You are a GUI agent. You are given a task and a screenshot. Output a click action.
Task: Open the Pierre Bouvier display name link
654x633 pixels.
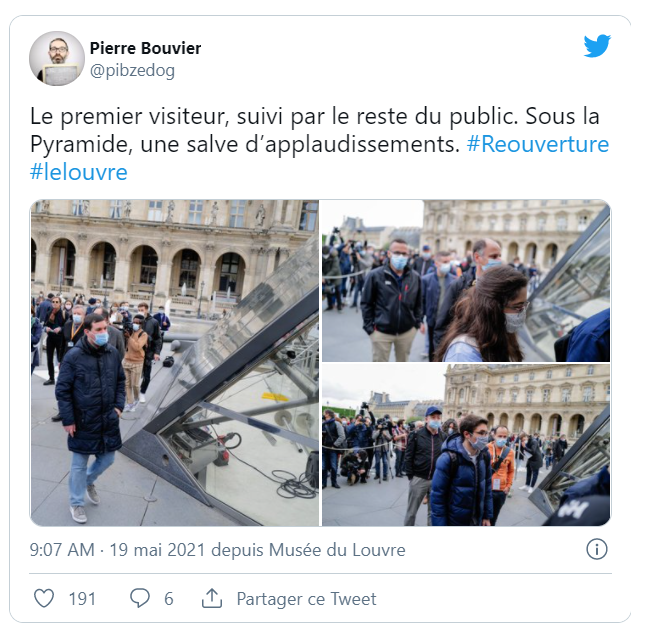point(146,48)
